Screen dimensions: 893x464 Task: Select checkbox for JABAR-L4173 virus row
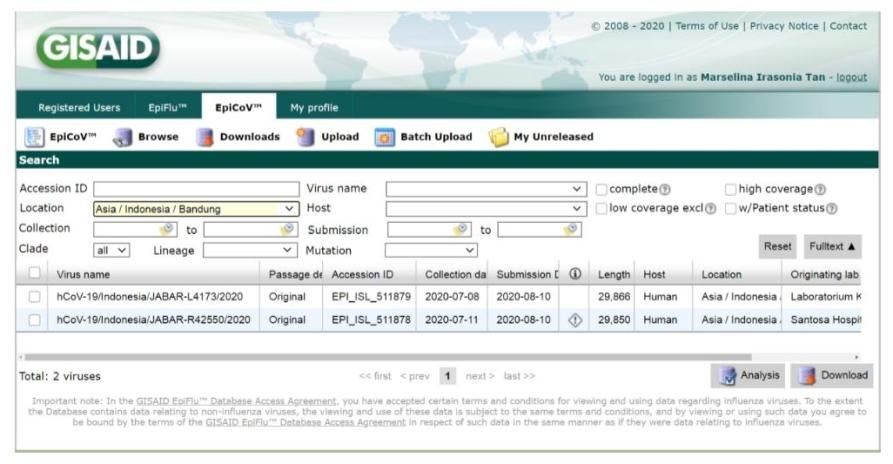click(35, 297)
